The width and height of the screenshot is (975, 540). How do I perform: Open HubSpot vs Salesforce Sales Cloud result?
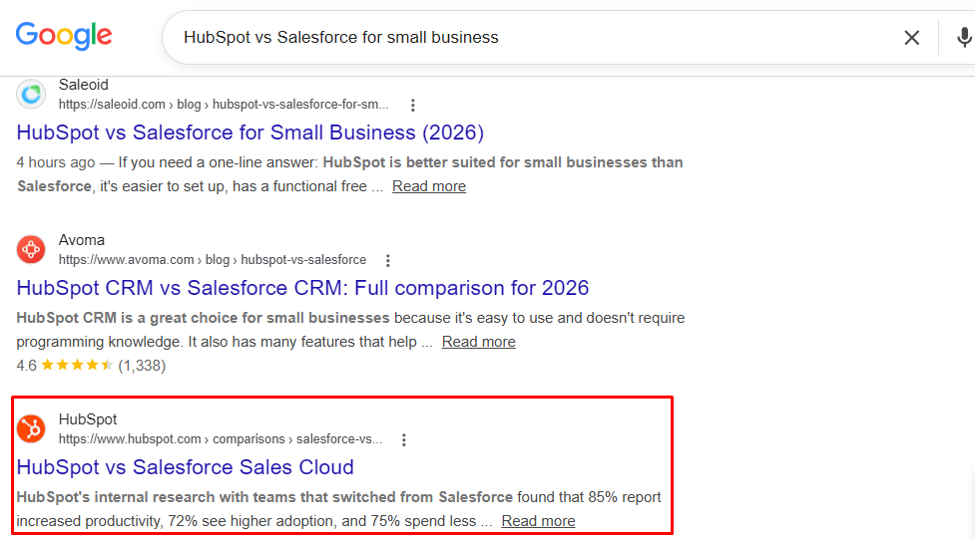coord(185,467)
